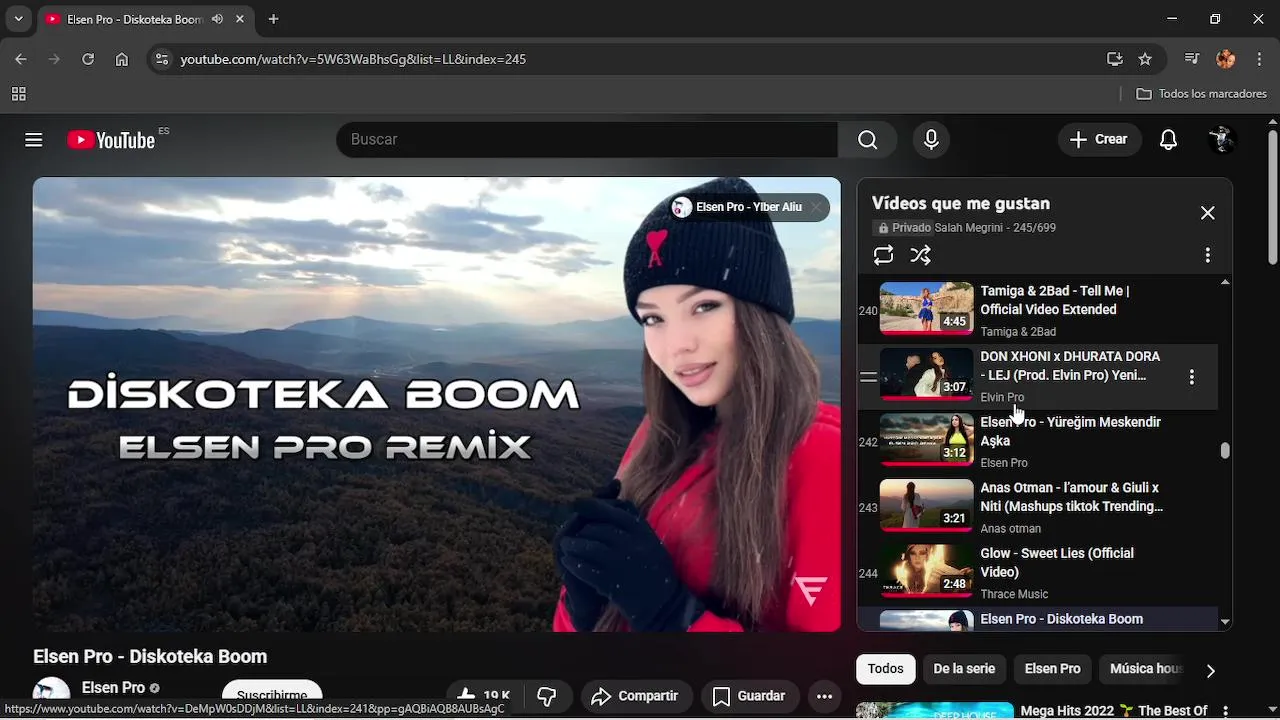The width and height of the screenshot is (1280, 720).
Task: Open the Elsen Pro - Ylber Aliu info card
Action: pos(748,207)
